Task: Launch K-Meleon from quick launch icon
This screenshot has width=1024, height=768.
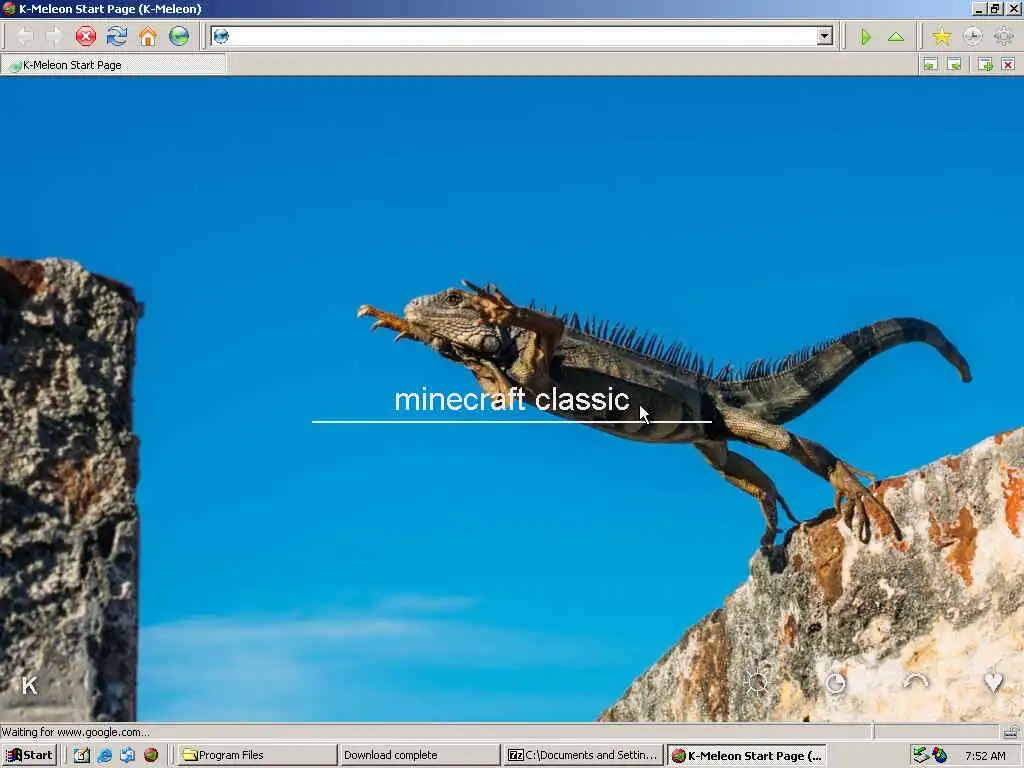Action: tap(151, 755)
